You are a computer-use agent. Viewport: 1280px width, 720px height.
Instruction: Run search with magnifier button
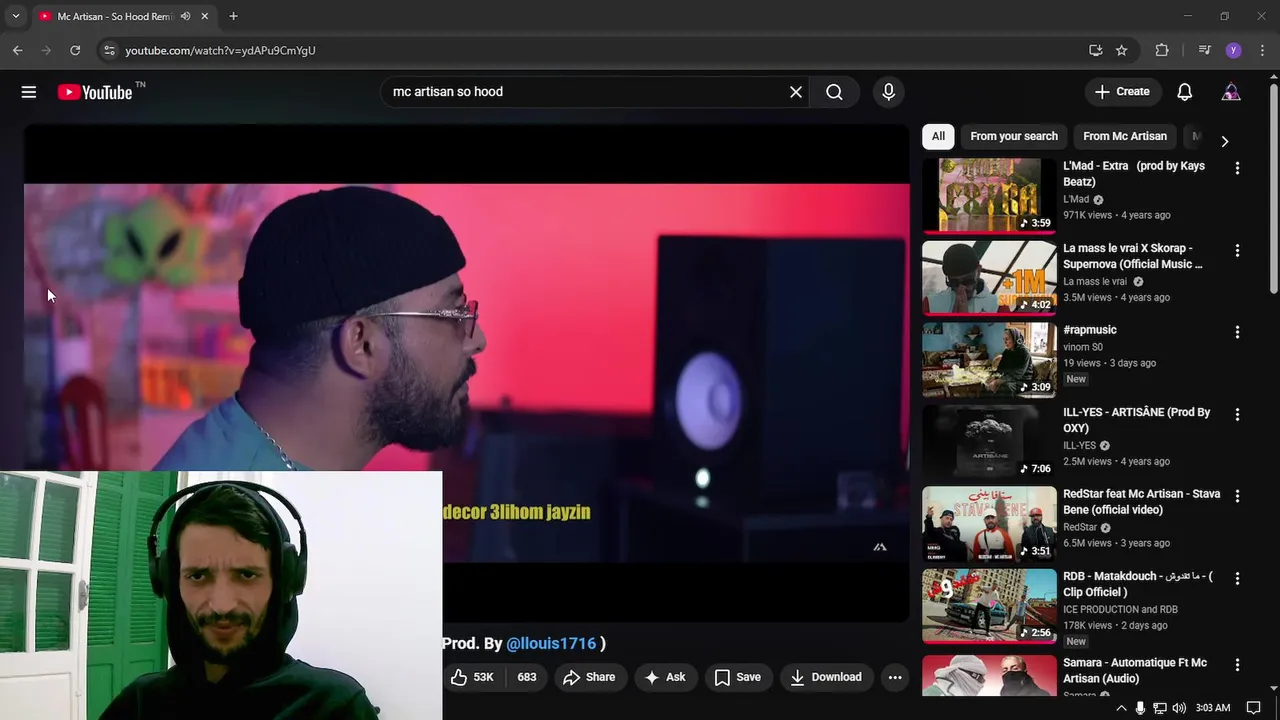point(834,92)
